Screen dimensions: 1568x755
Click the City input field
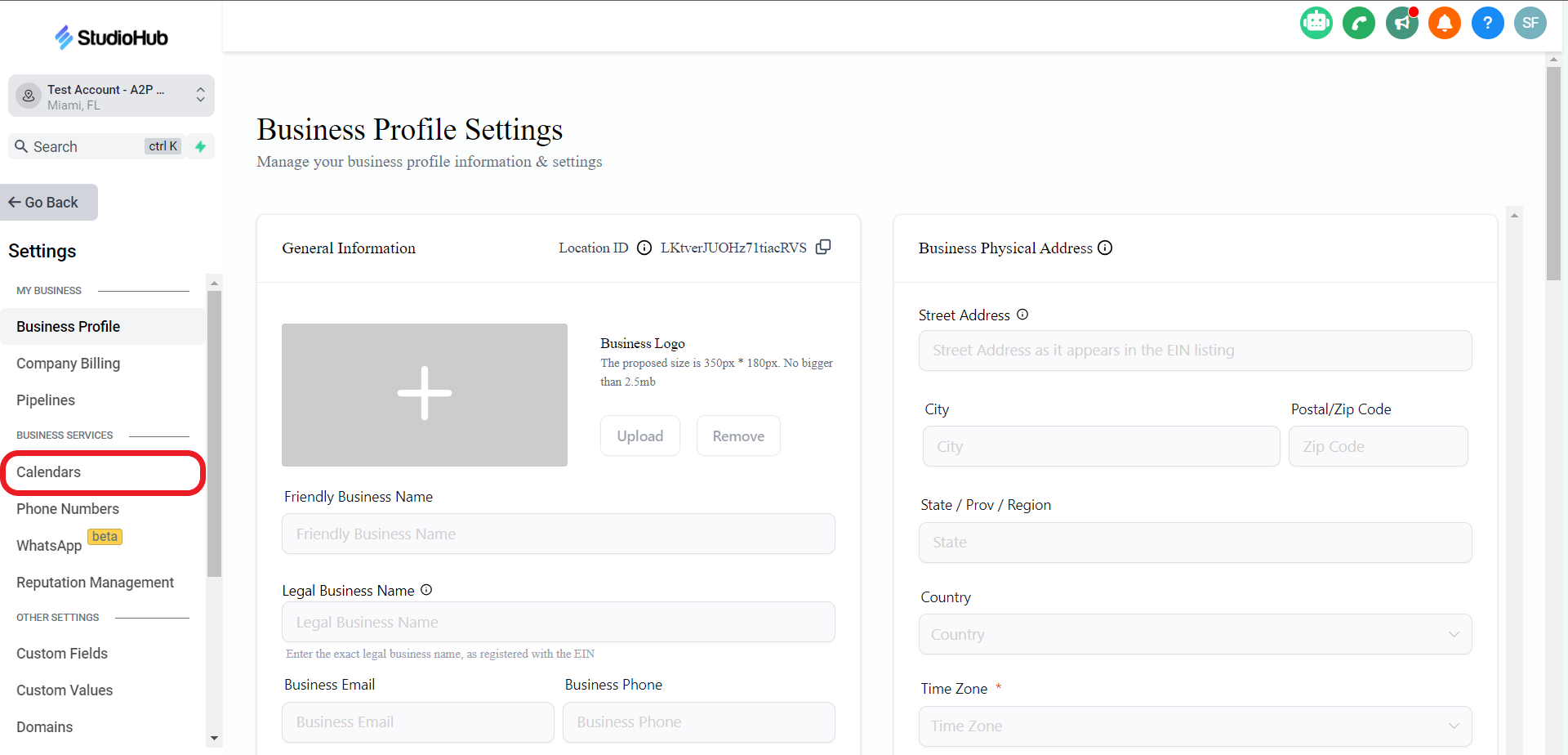click(x=1101, y=446)
